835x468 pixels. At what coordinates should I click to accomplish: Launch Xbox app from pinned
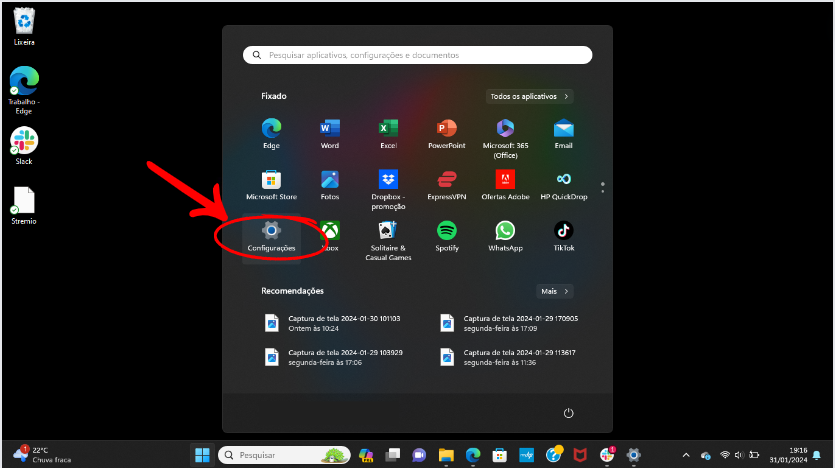[330, 237]
